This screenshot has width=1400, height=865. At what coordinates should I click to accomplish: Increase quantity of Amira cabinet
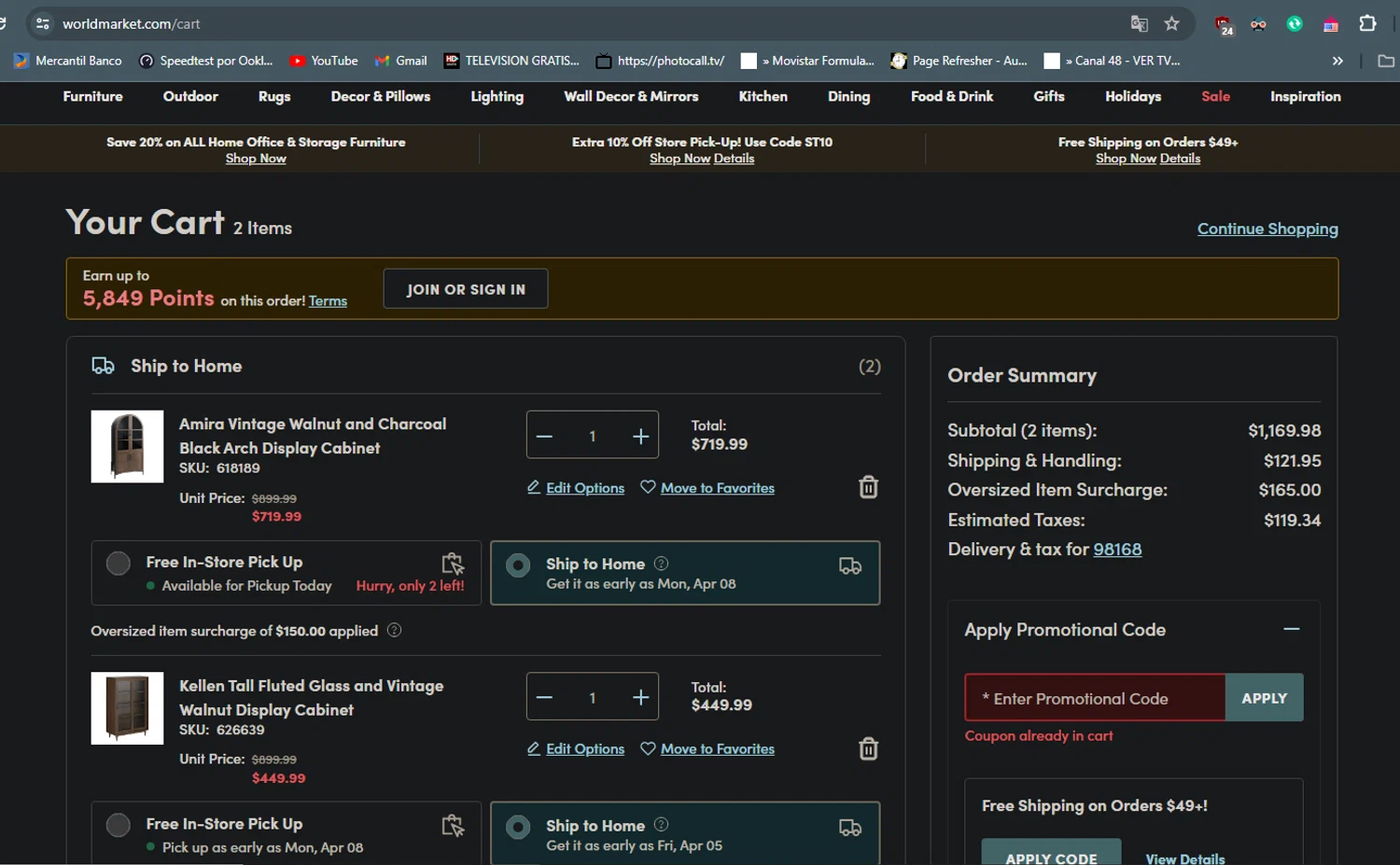click(x=640, y=436)
